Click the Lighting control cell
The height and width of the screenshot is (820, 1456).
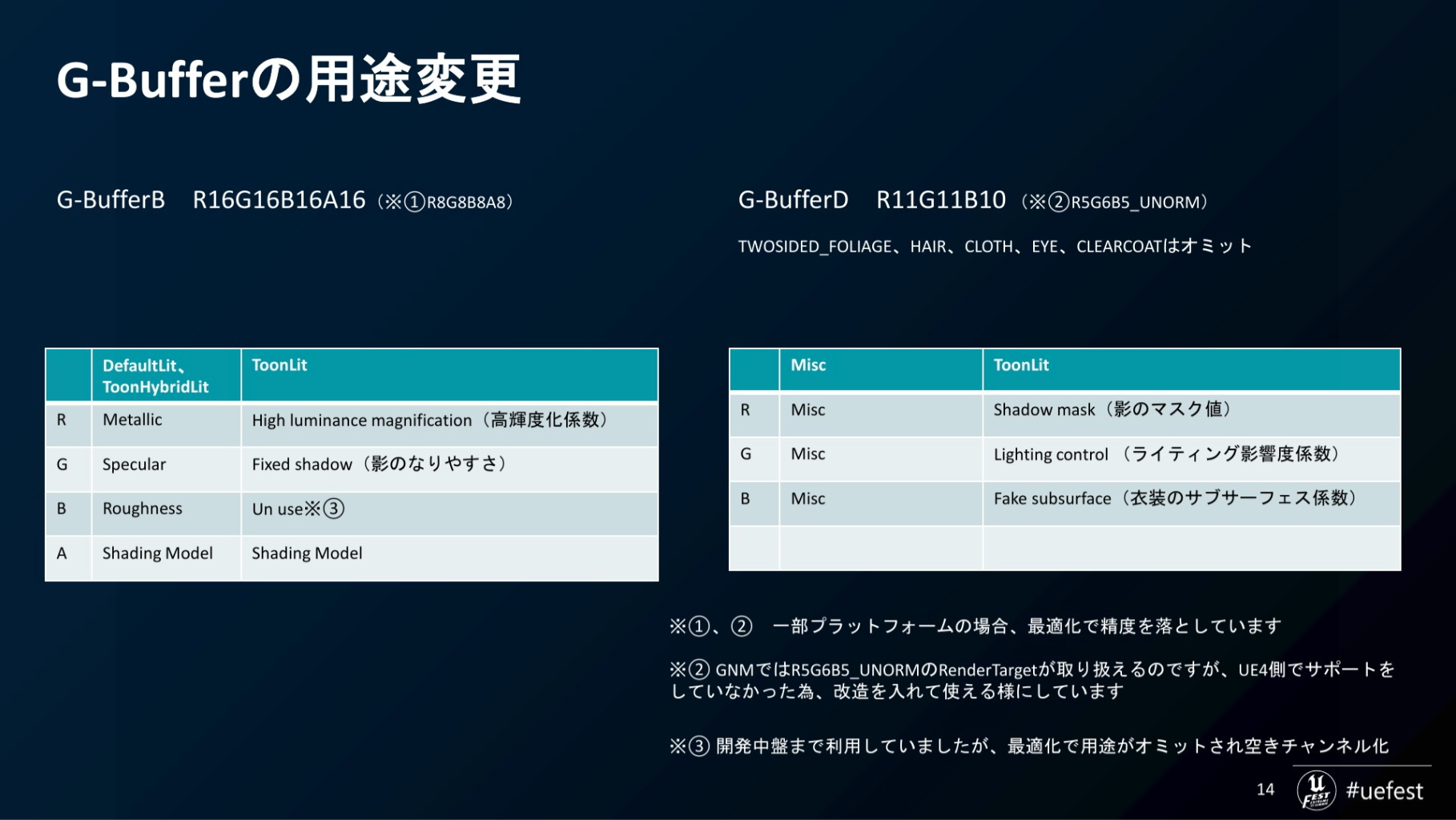tap(1166, 455)
